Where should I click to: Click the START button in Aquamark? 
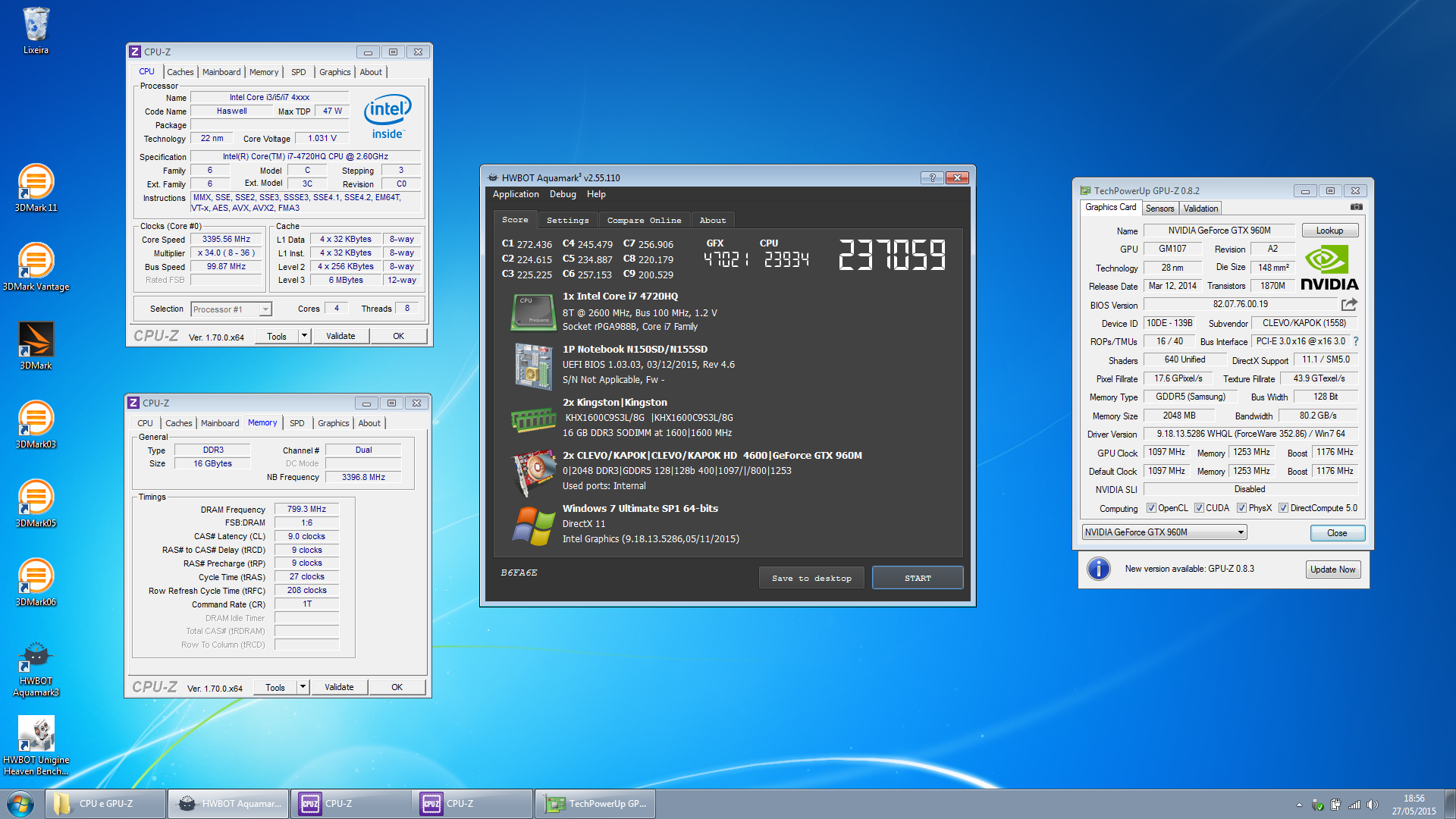click(918, 578)
